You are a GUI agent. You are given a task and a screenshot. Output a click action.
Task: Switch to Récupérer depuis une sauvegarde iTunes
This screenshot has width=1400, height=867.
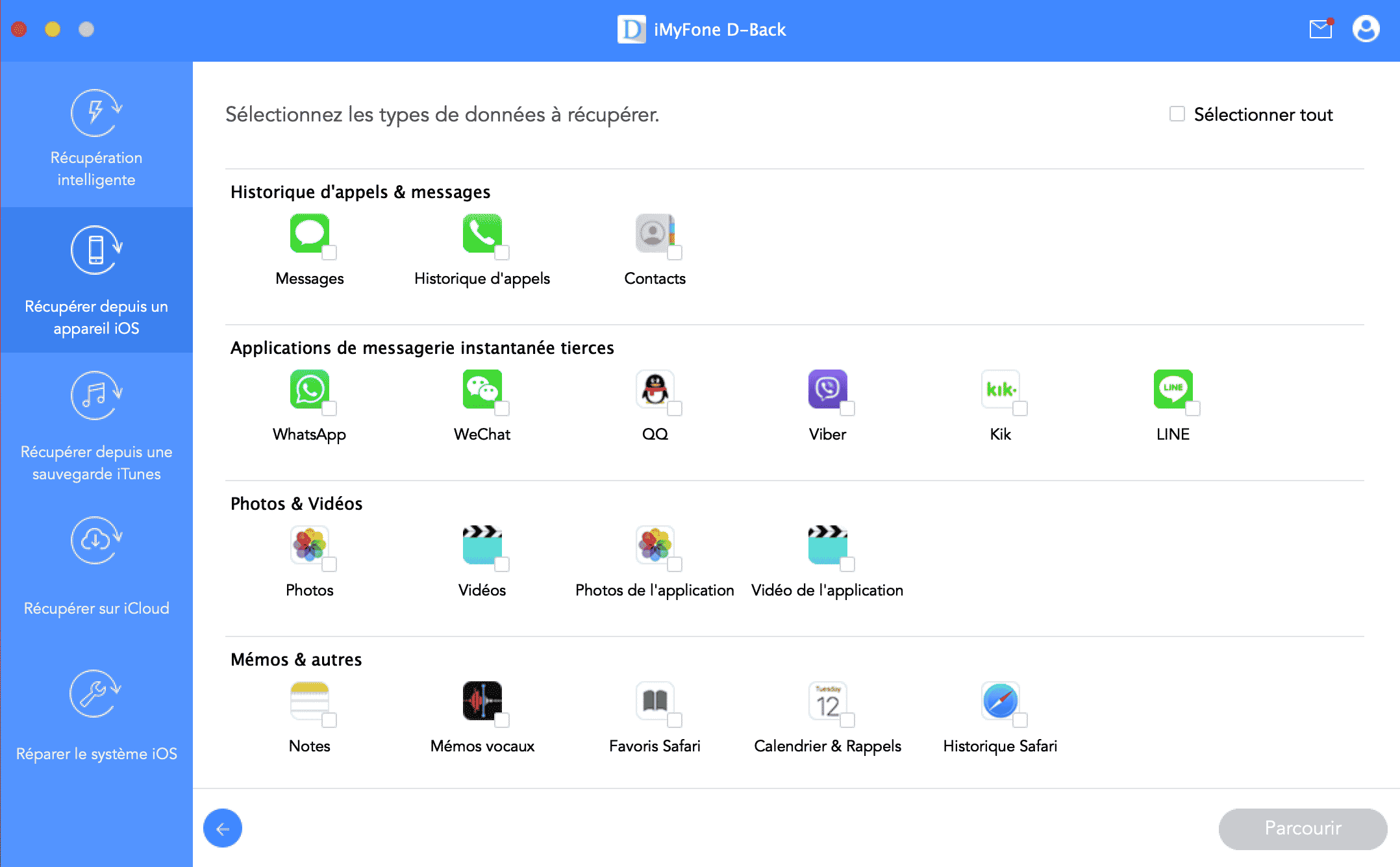97,425
